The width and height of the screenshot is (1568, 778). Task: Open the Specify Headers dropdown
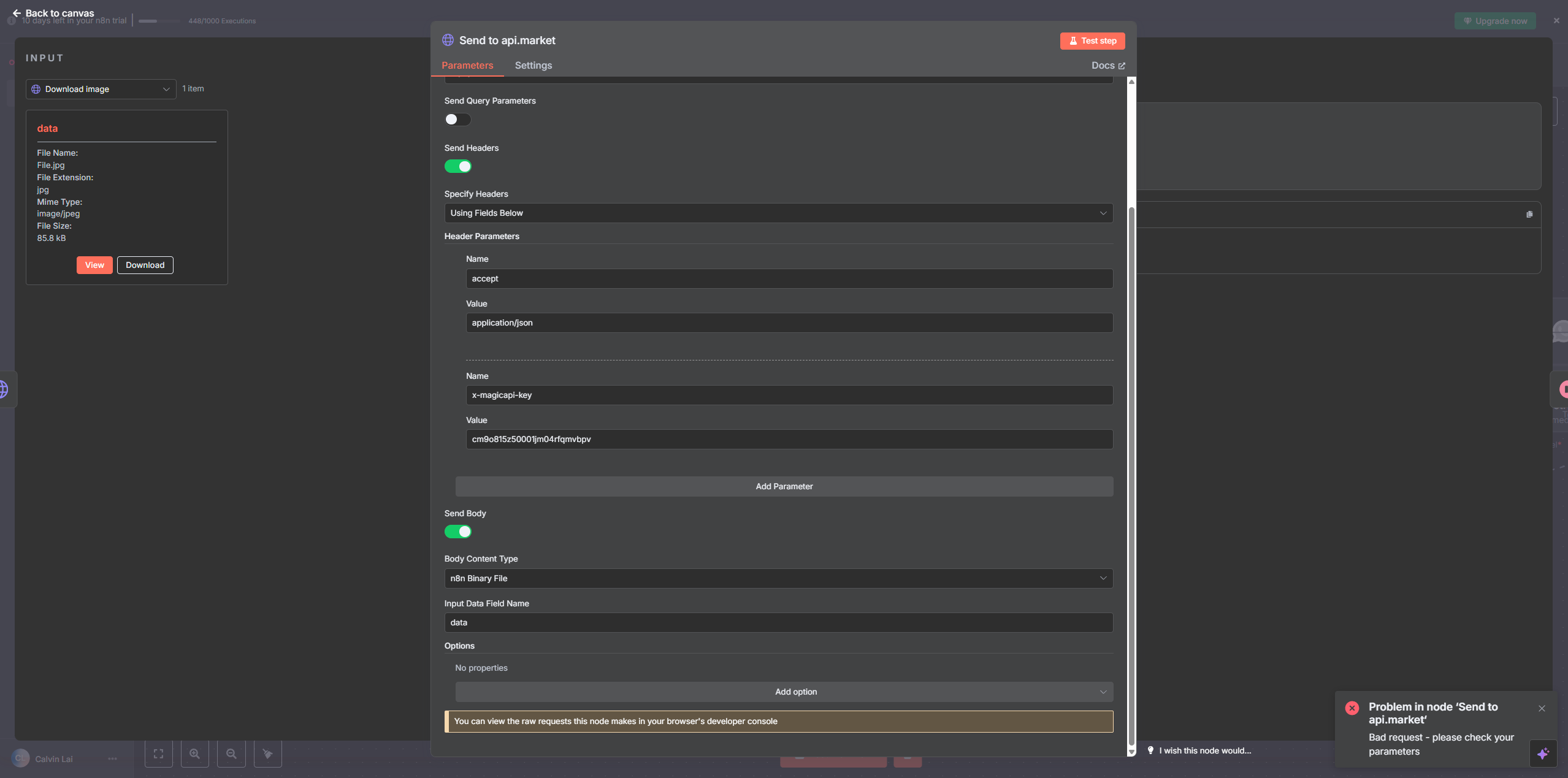[x=778, y=213]
